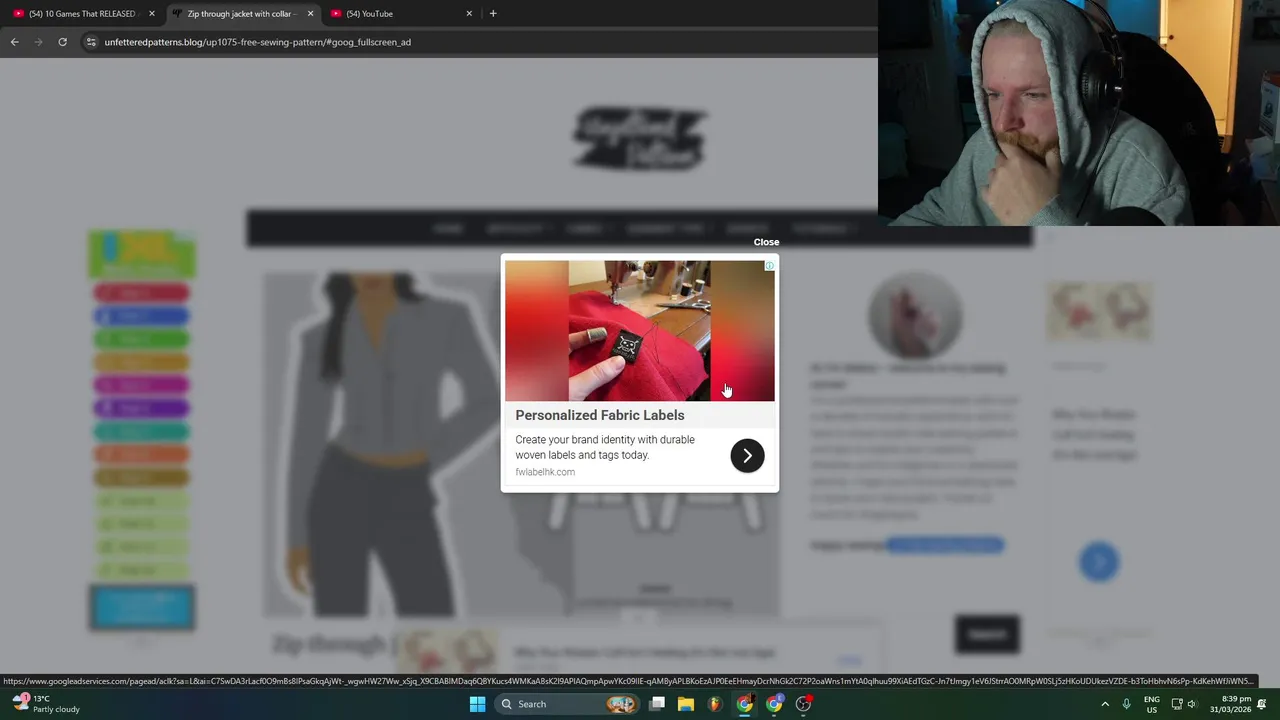Open a new browser tab
Viewport: 1280px width, 720px height.
point(493,14)
